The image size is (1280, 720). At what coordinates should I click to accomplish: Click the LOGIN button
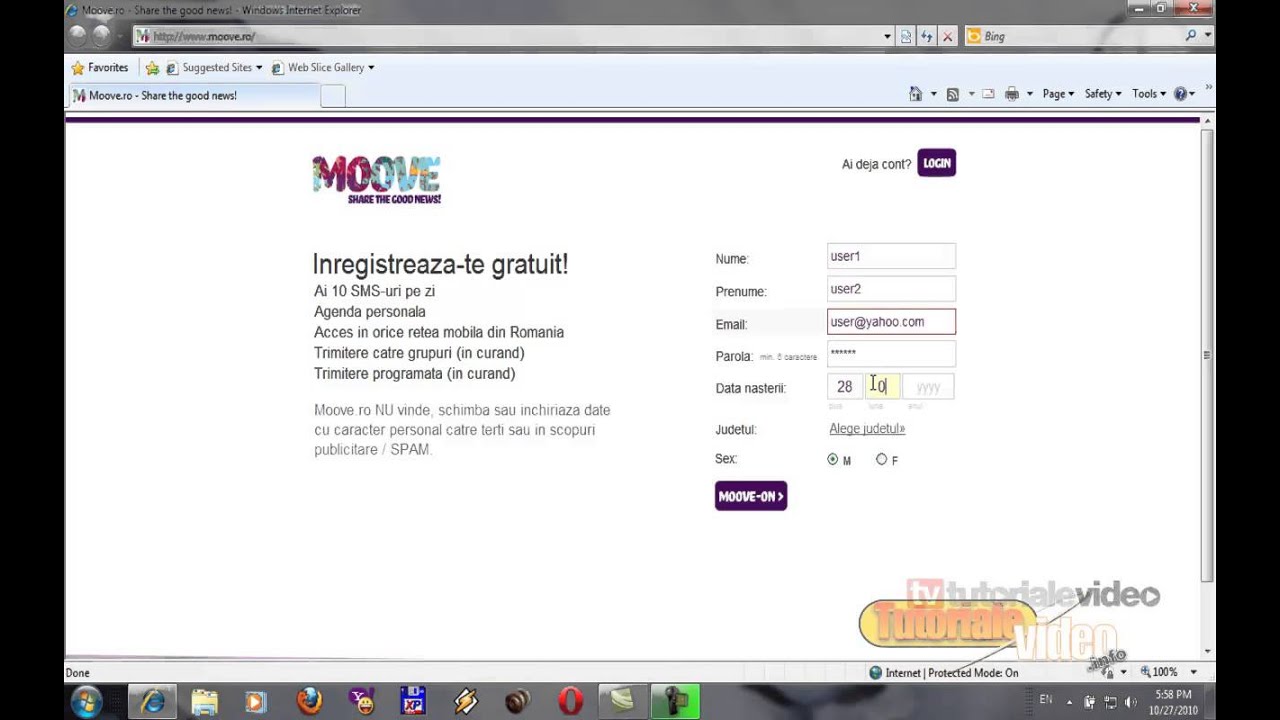[x=937, y=163]
